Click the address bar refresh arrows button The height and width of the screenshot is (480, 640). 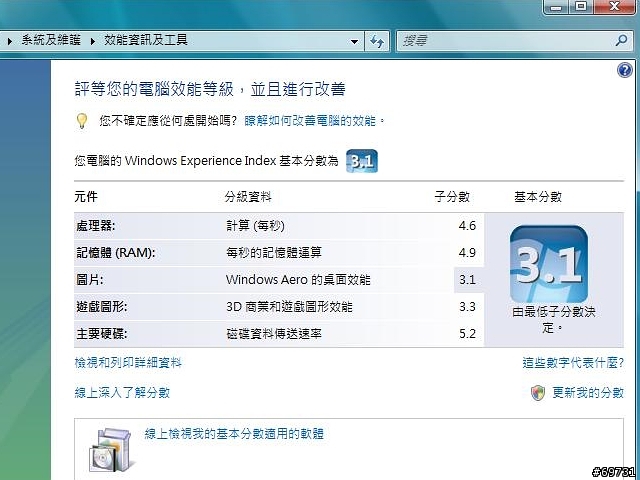click(x=377, y=41)
